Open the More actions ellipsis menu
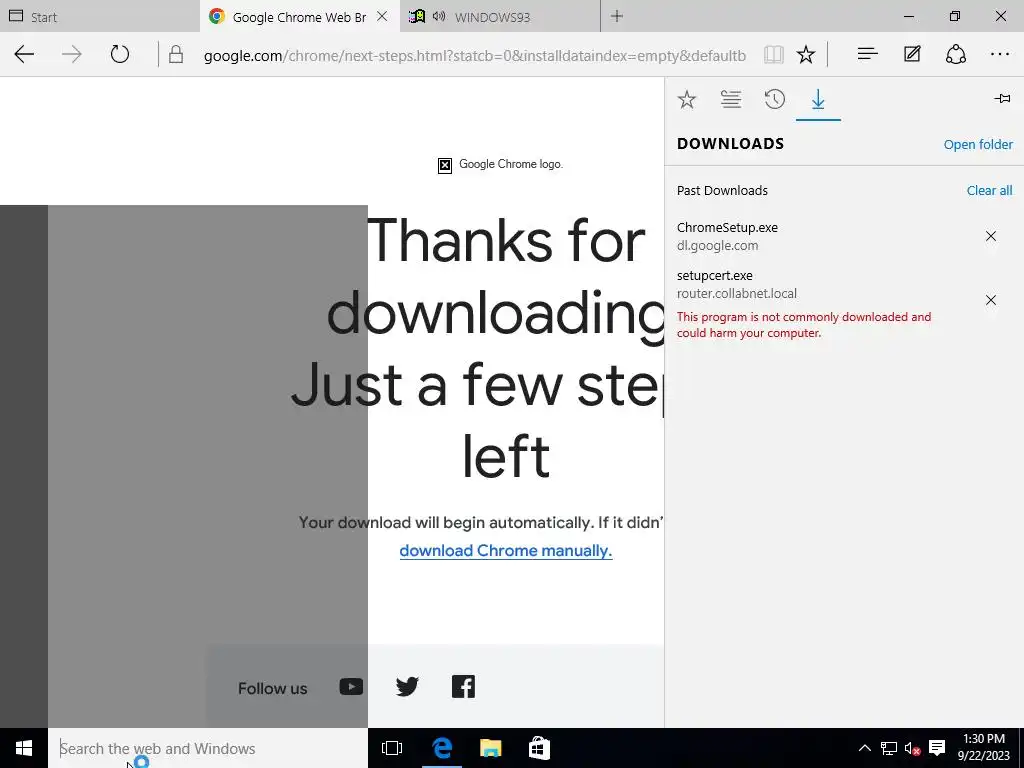Image resolution: width=1024 pixels, height=768 pixels. click(x=1000, y=54)
